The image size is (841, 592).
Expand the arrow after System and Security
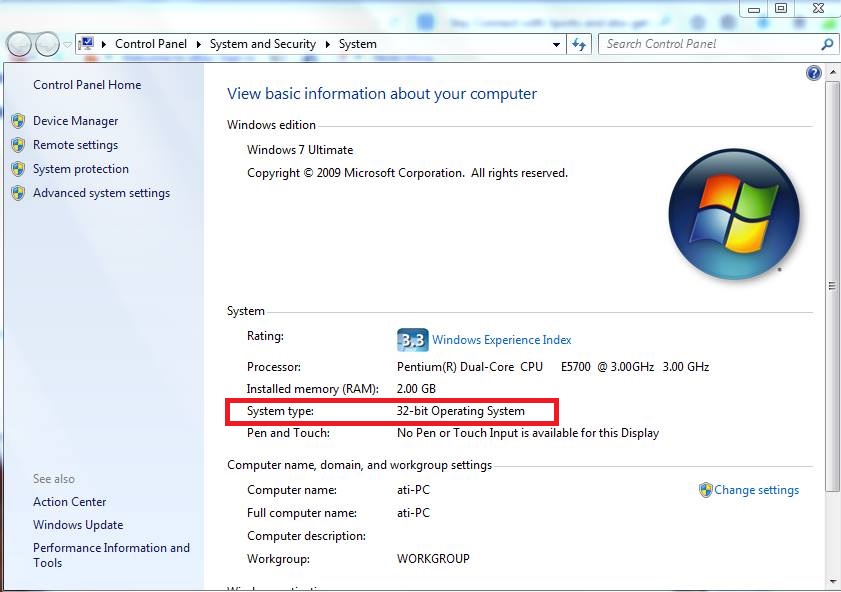tap(327, 45)
